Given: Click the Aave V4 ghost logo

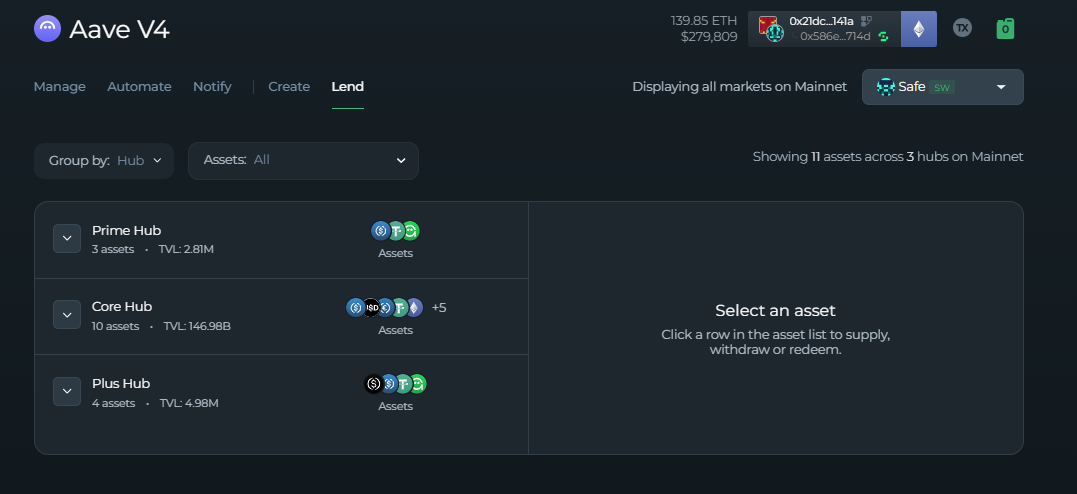Looking at the screenshot, I should point(47,29).
